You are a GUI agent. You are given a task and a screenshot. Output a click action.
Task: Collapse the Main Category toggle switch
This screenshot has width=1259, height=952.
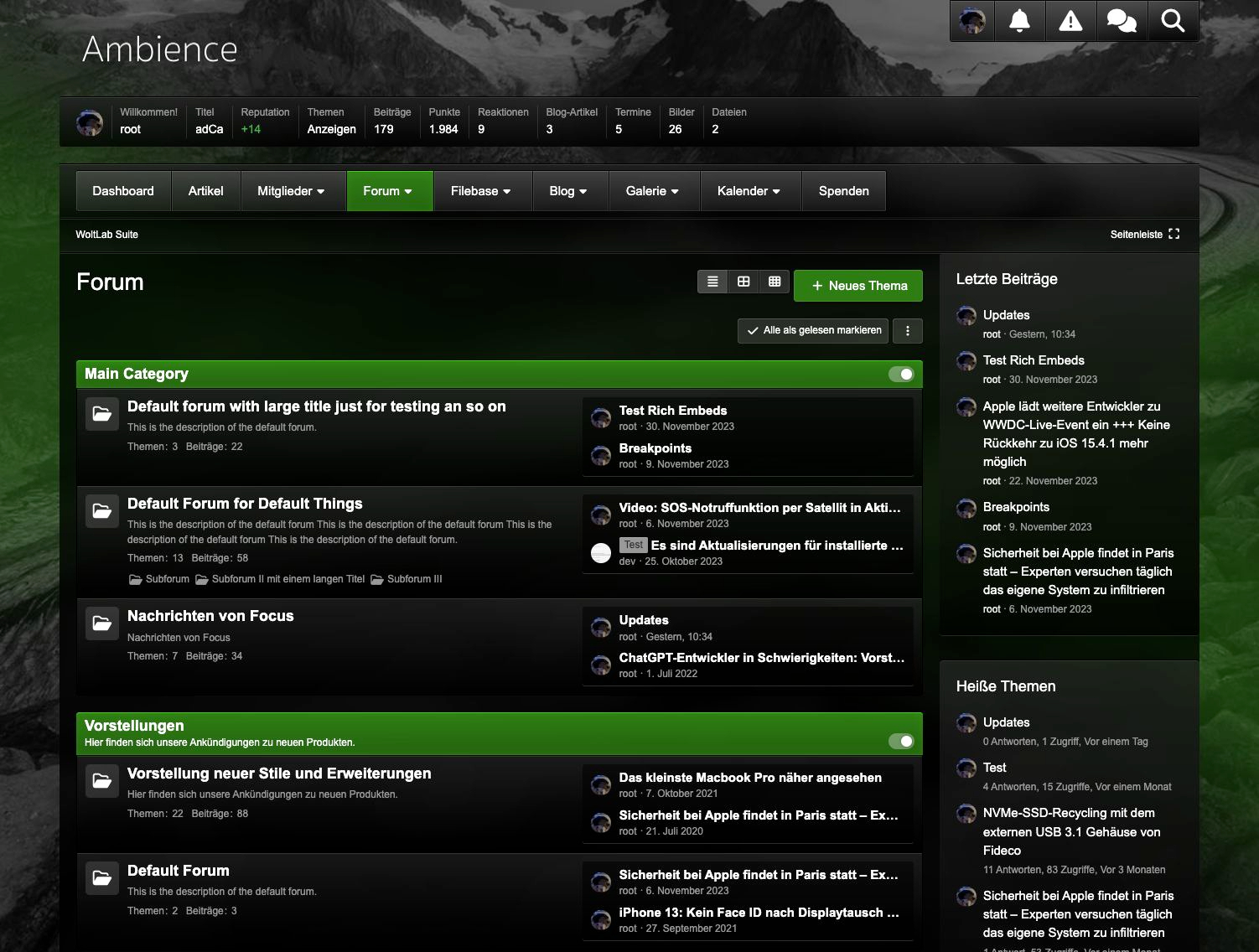pos(901,374)
